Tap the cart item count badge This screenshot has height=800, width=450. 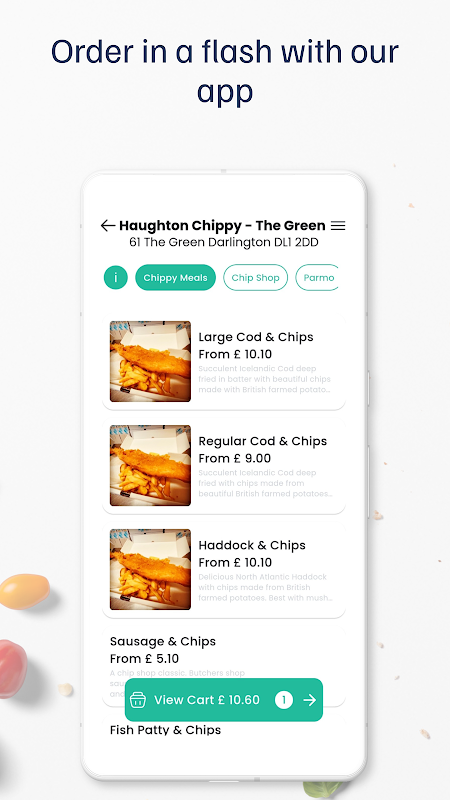pos(284,700)
